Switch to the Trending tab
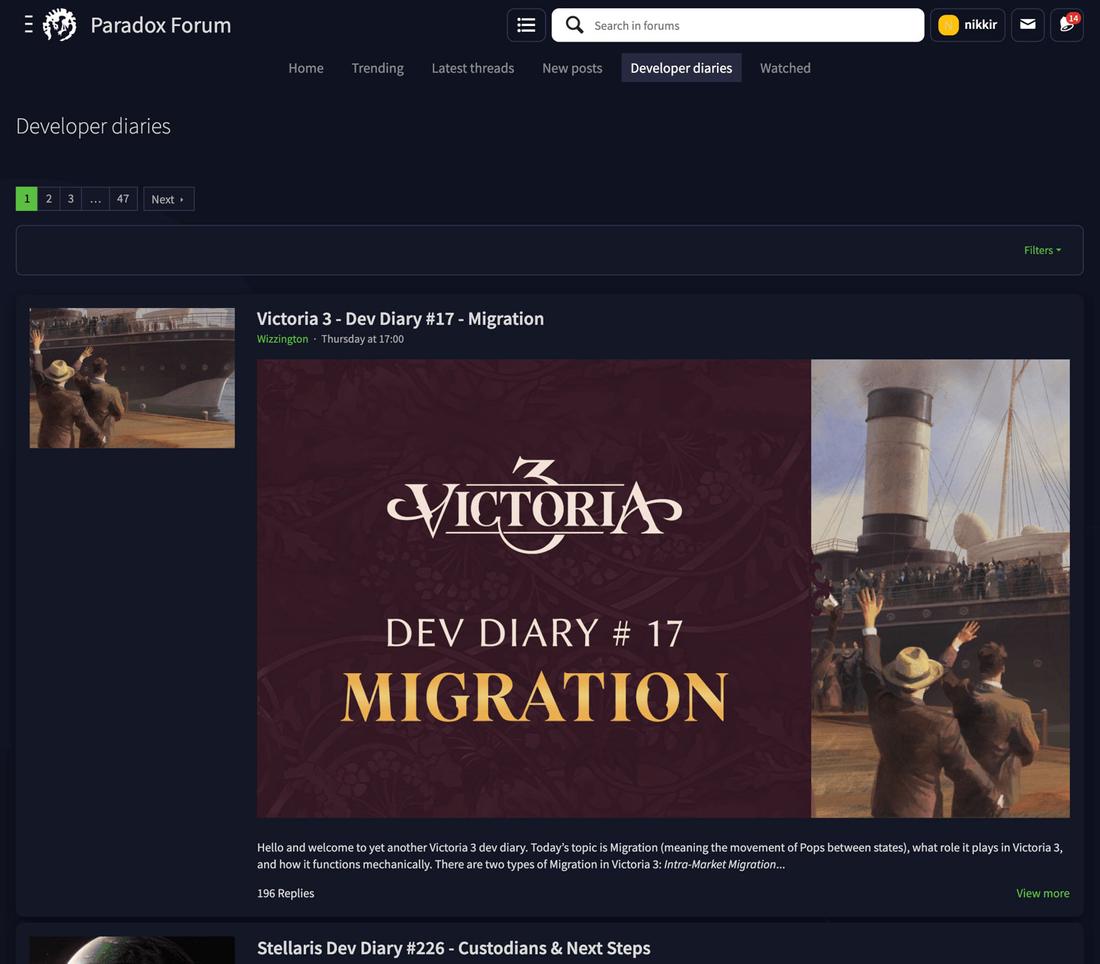The image size is (1100, 964). [377, 68]
